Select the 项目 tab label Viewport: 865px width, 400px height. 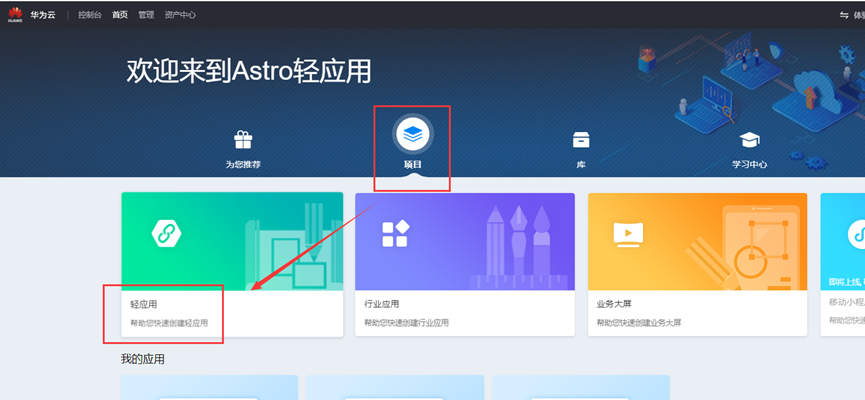[413, 164]
